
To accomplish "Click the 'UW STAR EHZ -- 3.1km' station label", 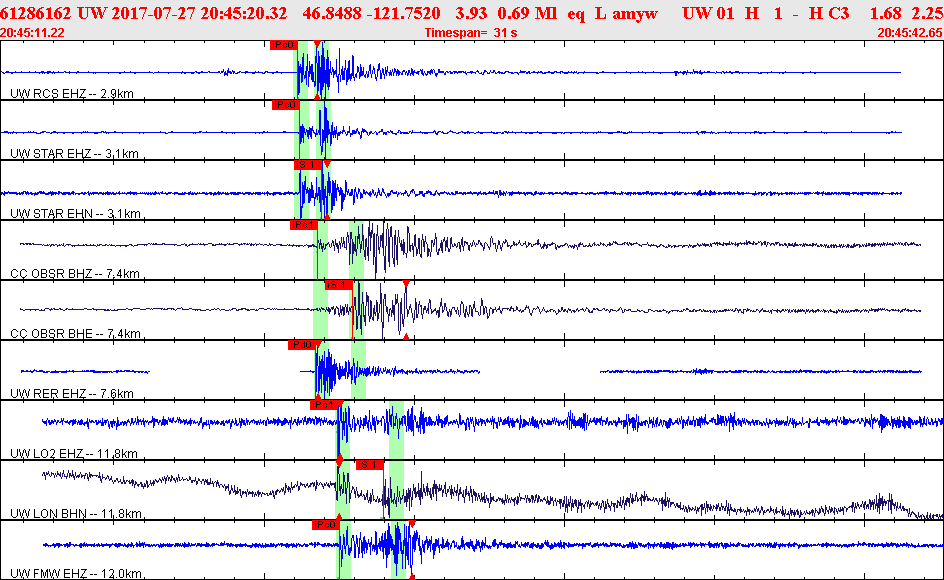I will pyautogui.click(x=74, y=154).
